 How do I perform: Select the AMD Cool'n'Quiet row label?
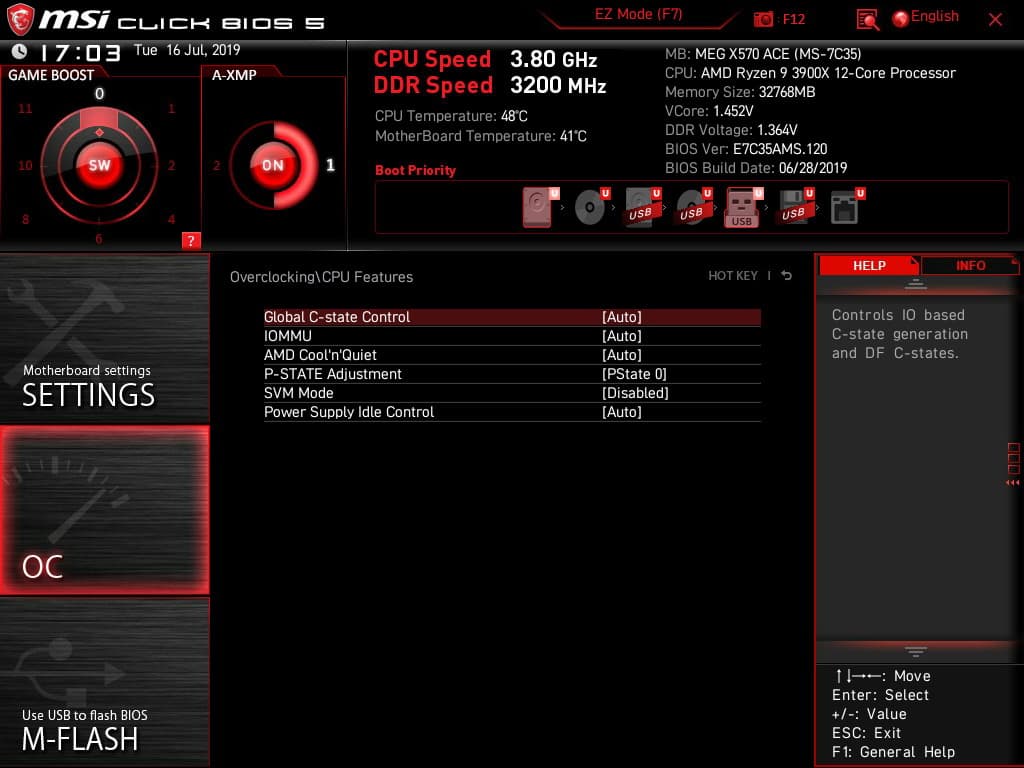tap(320, 355)
